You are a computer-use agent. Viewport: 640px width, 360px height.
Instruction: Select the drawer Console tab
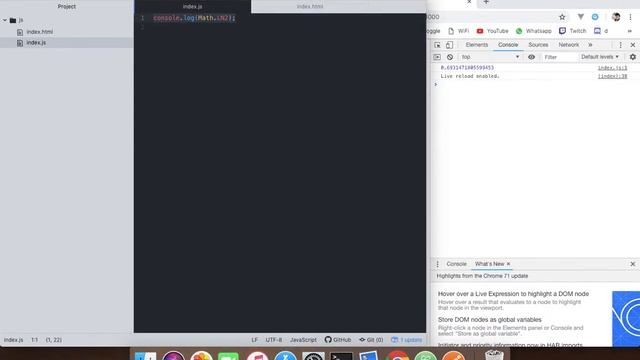(456, 264)
